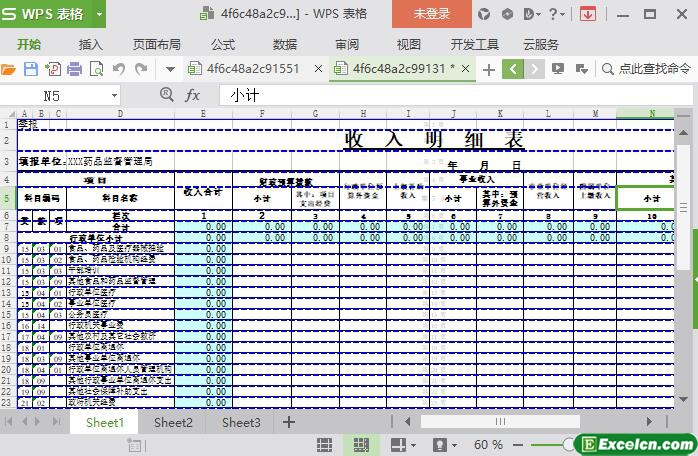Click the command search box

pyautogui.click(x=646, y=69)
